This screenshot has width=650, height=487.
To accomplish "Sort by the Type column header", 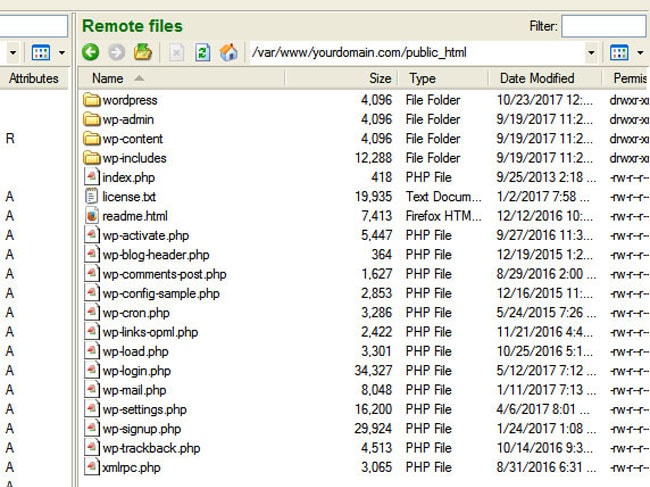I will point(444,78).
